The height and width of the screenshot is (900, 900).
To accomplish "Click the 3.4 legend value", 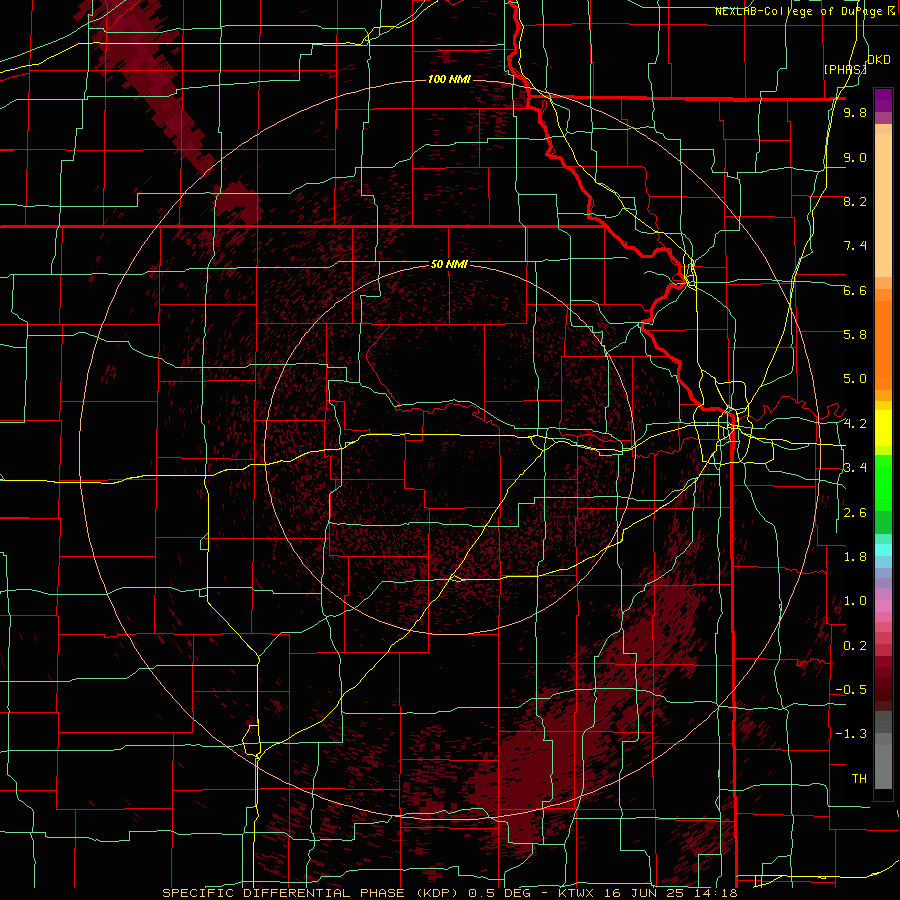I will click(855, 468).
